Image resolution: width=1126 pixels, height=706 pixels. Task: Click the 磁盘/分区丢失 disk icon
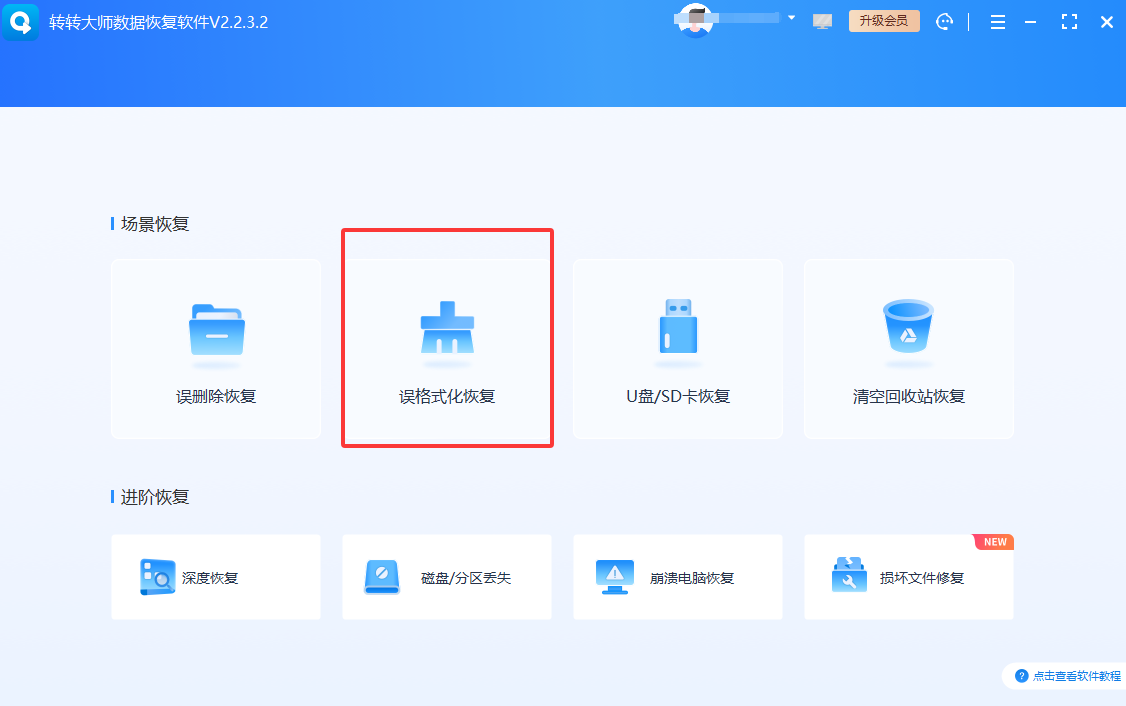(382, 577)
